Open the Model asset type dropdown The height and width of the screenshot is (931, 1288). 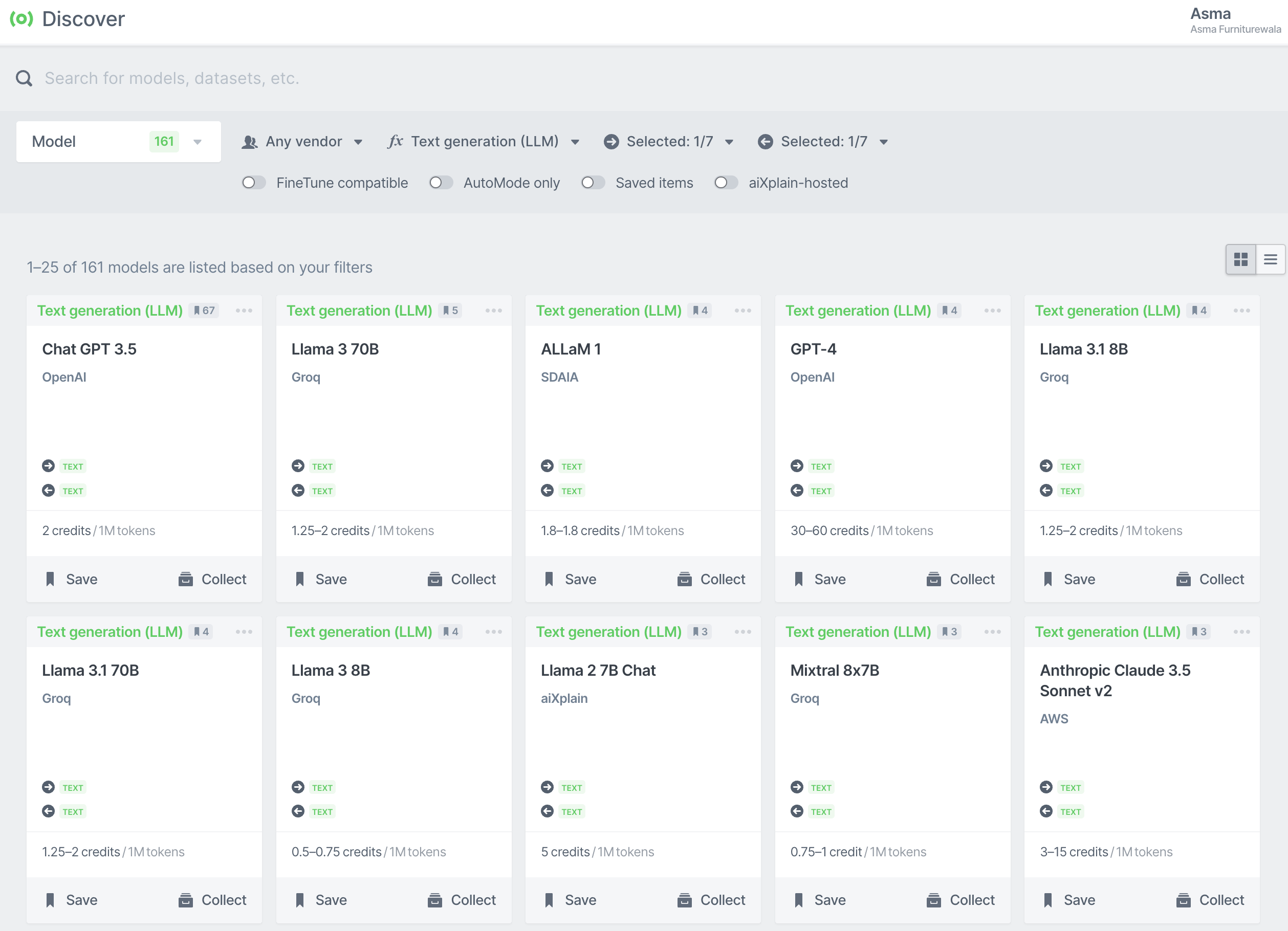pyautogui.click(x=119, y=141)
